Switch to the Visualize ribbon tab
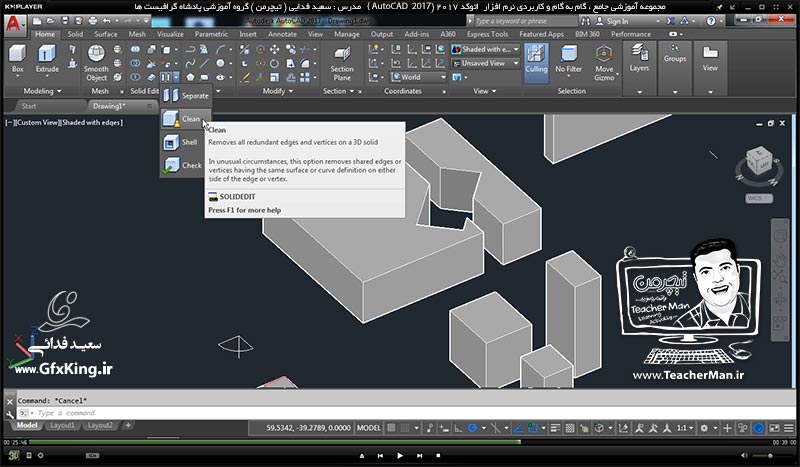Image resolution: width=800 pixels, height=467 pixels. [170, 34]
